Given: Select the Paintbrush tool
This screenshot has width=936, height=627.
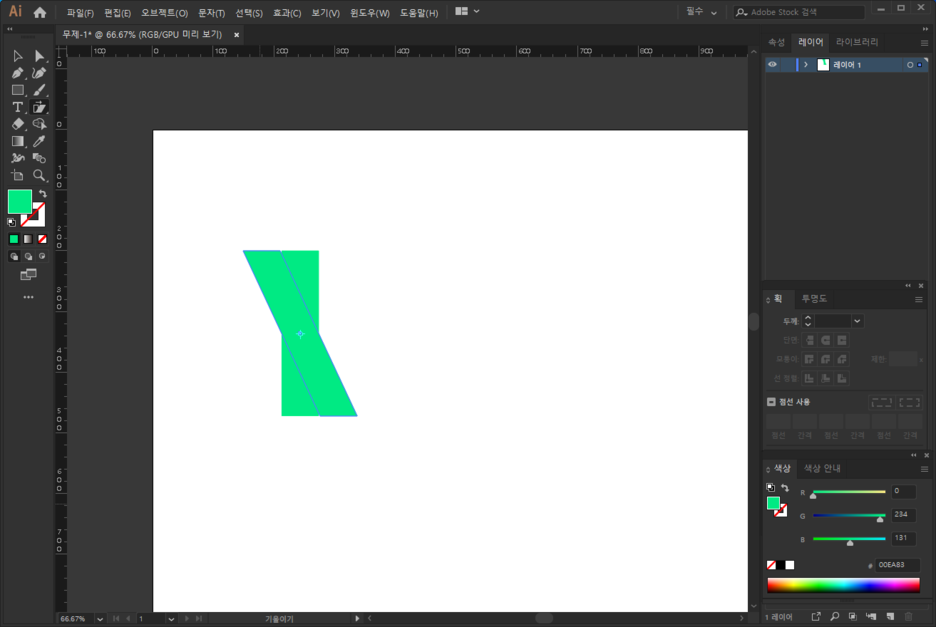Looking at the screenshot, I should point(39,90).
